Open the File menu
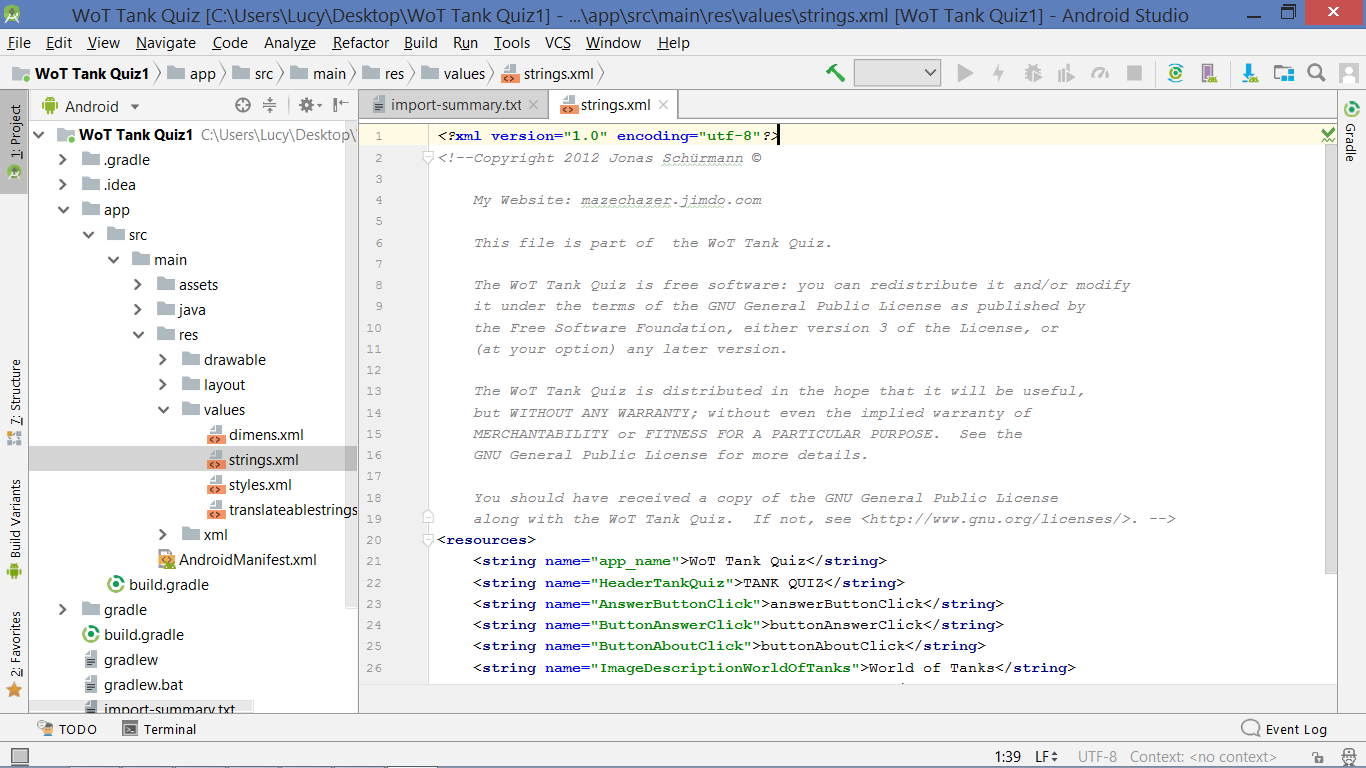 pyautogui.click(x=19, y=42)
